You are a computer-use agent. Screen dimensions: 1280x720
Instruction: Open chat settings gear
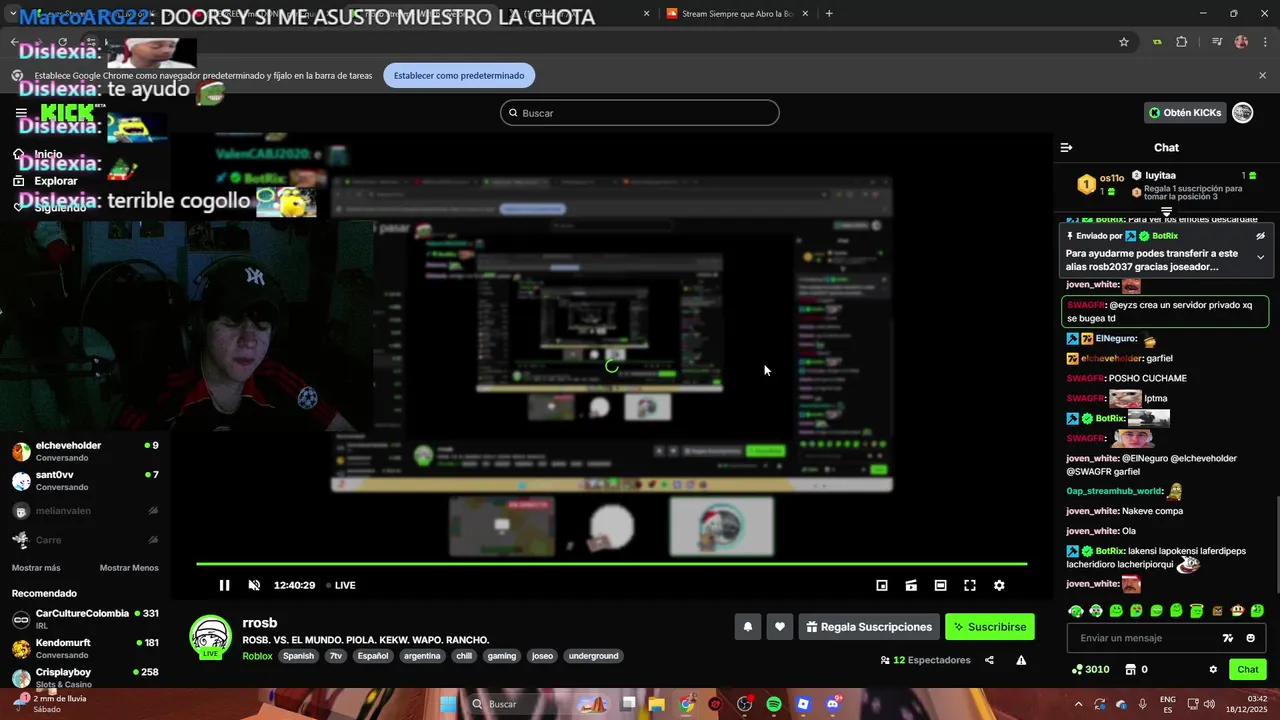click(1213, 670)
